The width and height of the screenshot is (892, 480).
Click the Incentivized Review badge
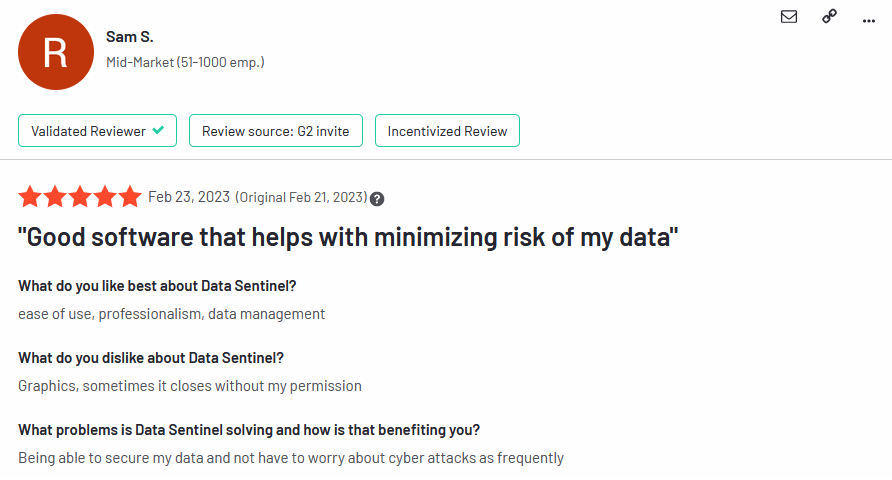point(447,131)
